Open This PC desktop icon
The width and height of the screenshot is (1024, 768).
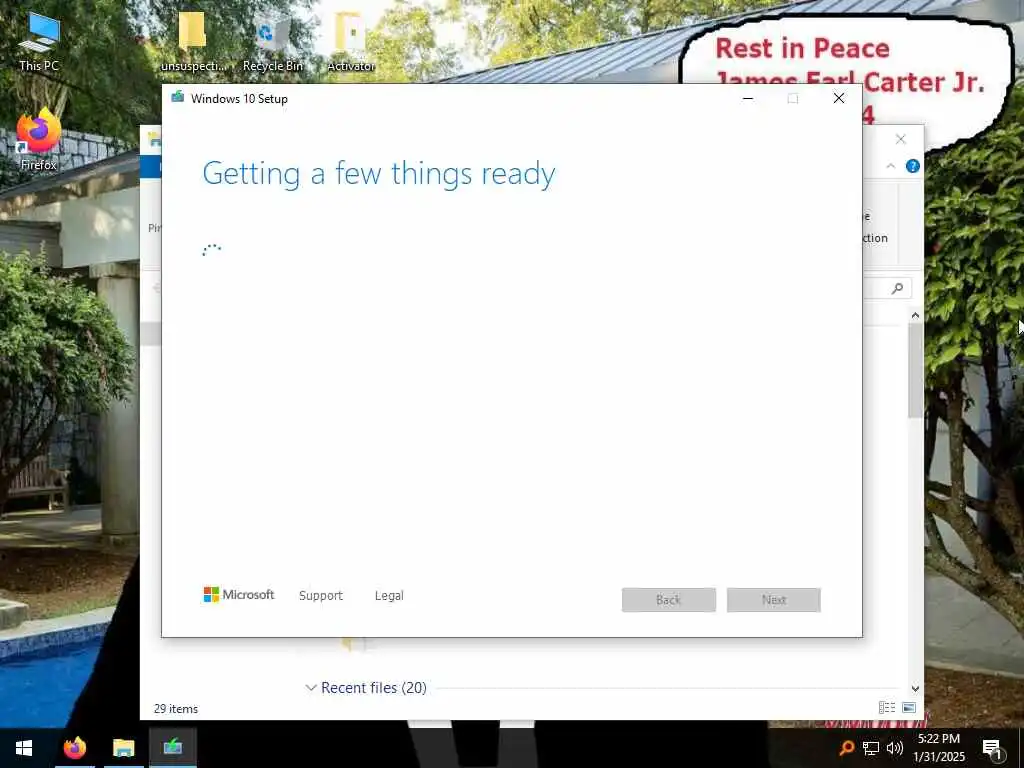(x=39, y=40)
